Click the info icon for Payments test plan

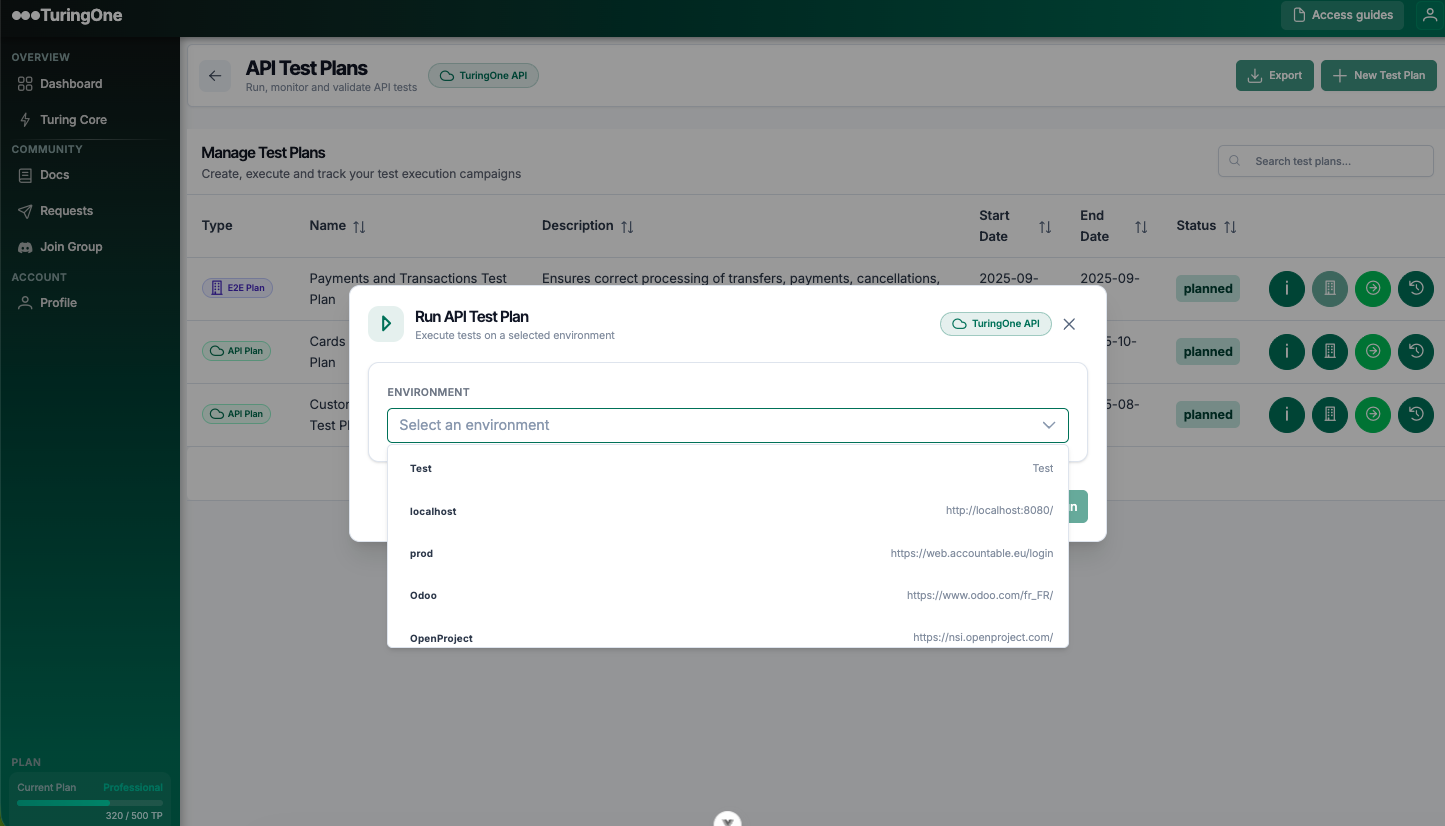pyautogui.click(x=1286, y=289)
